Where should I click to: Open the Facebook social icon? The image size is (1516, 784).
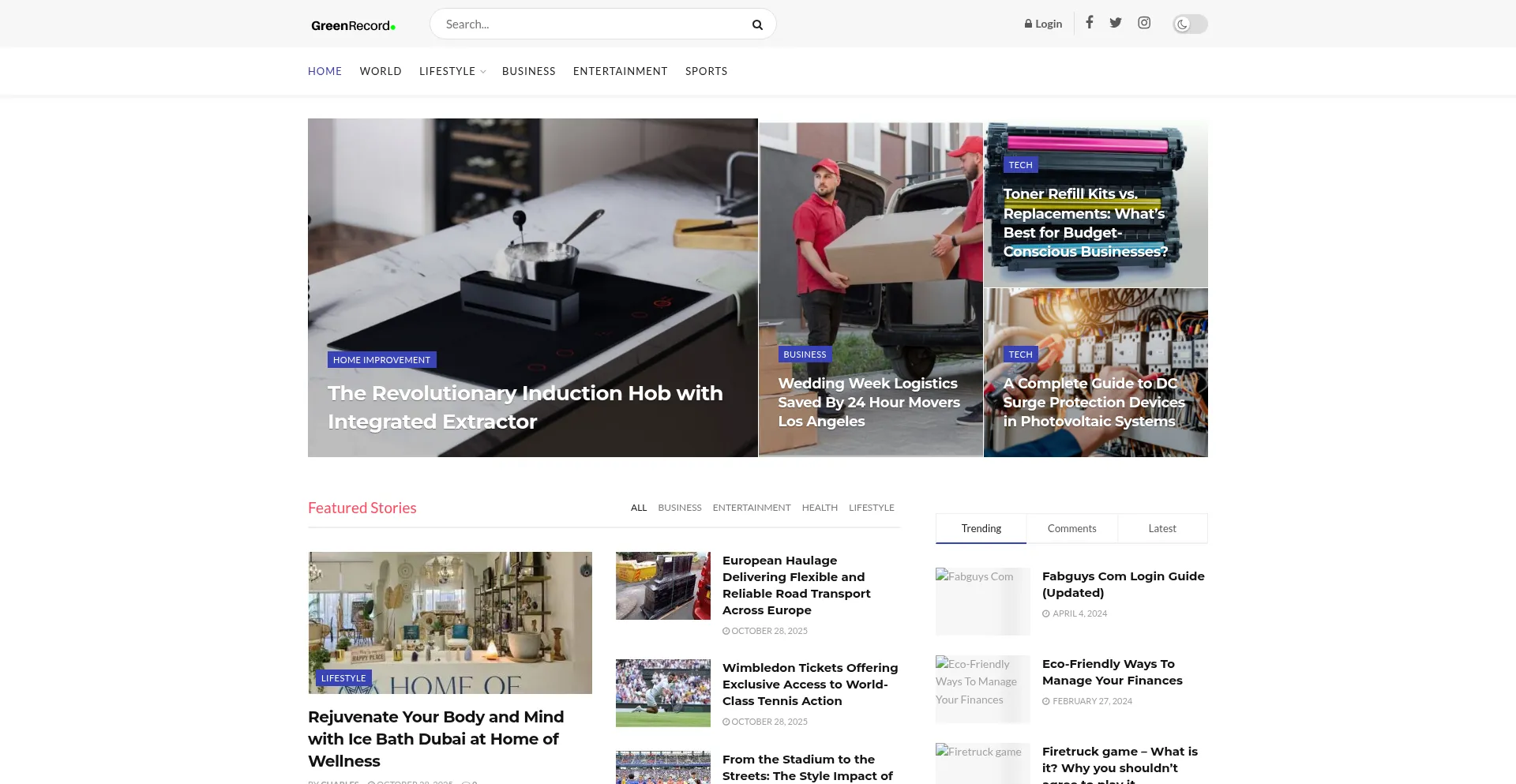[1089, 23]
